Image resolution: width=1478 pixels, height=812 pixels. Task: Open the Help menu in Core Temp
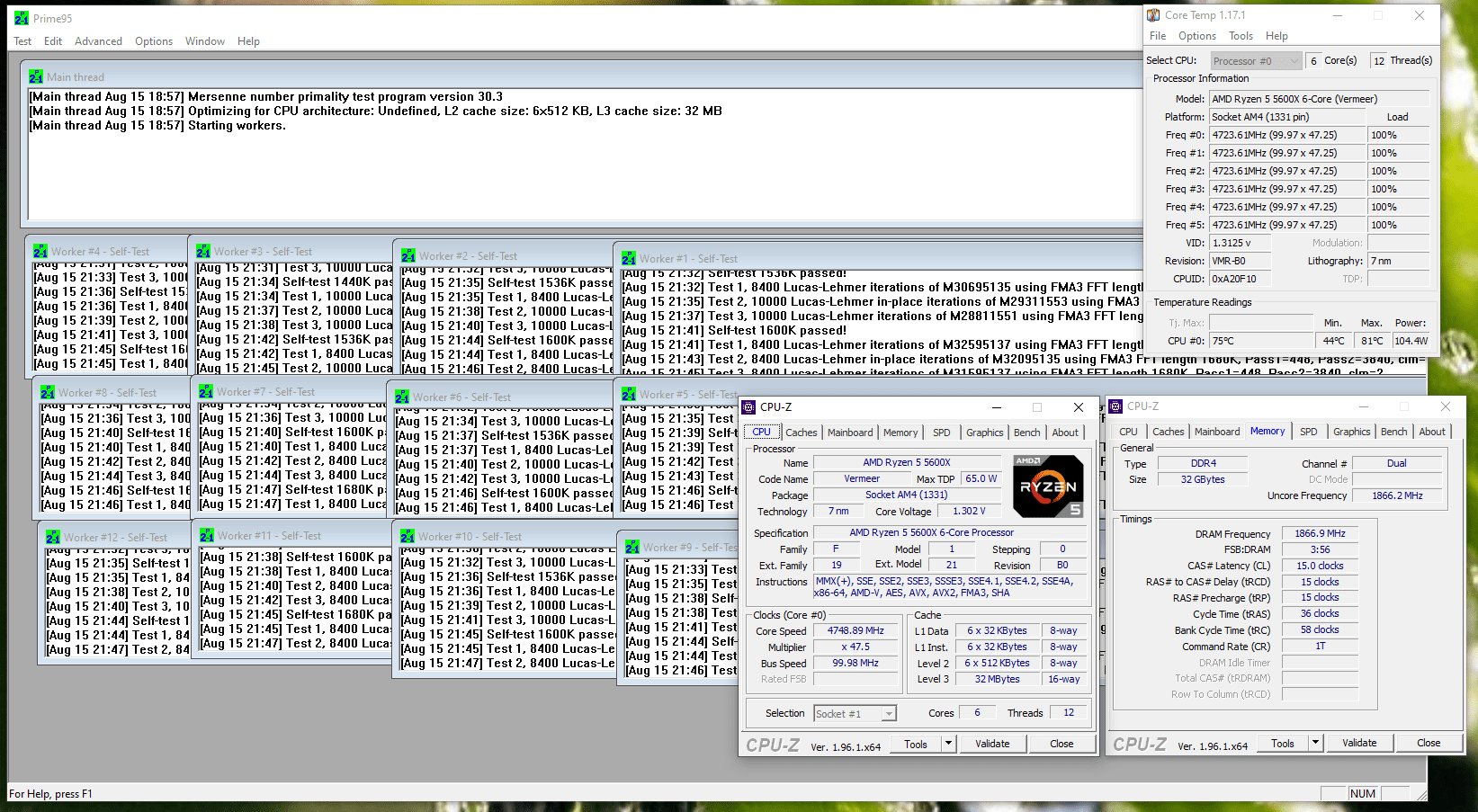1277,36
